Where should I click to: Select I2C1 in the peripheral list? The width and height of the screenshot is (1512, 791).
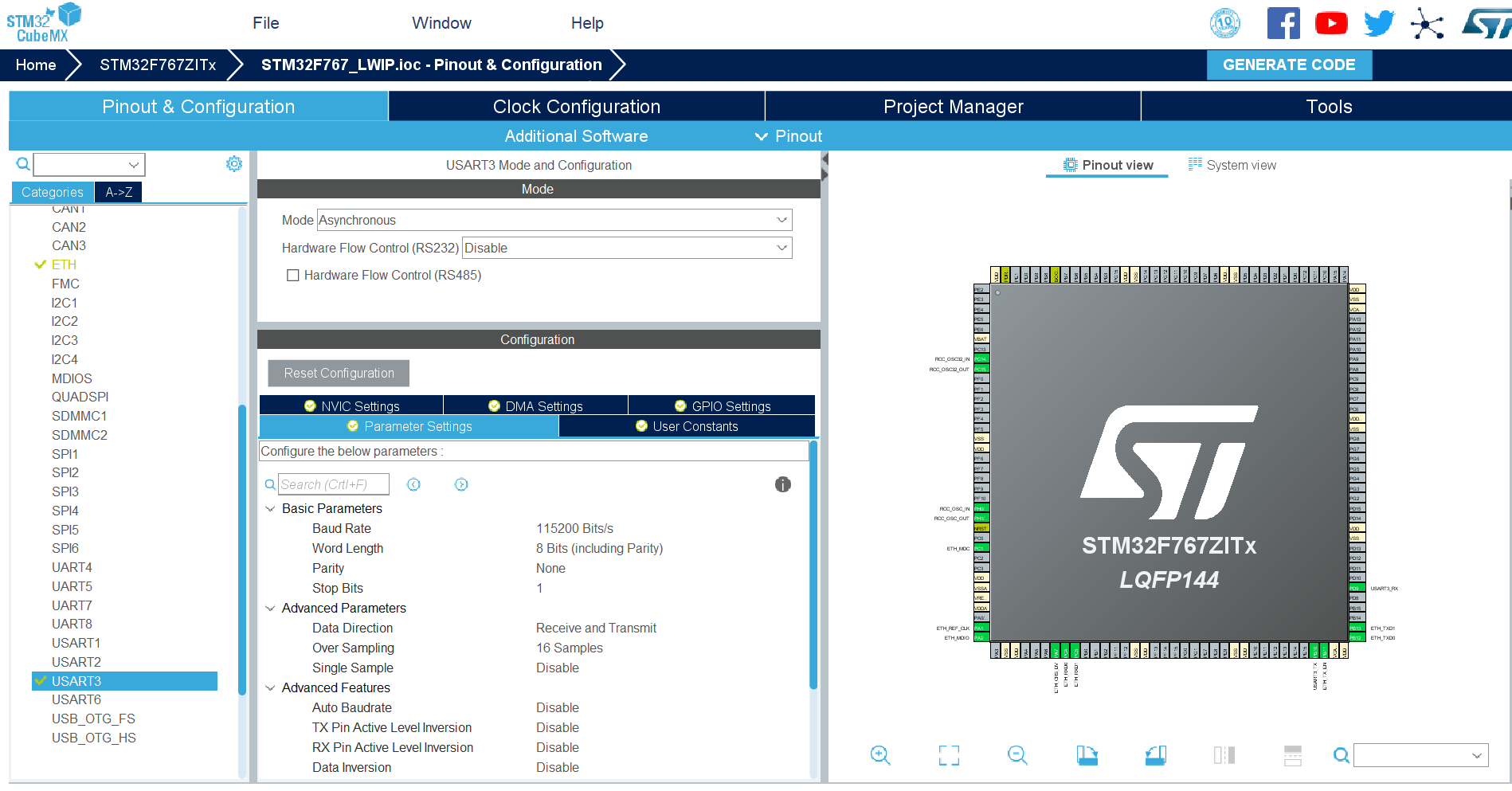[65, 303]
